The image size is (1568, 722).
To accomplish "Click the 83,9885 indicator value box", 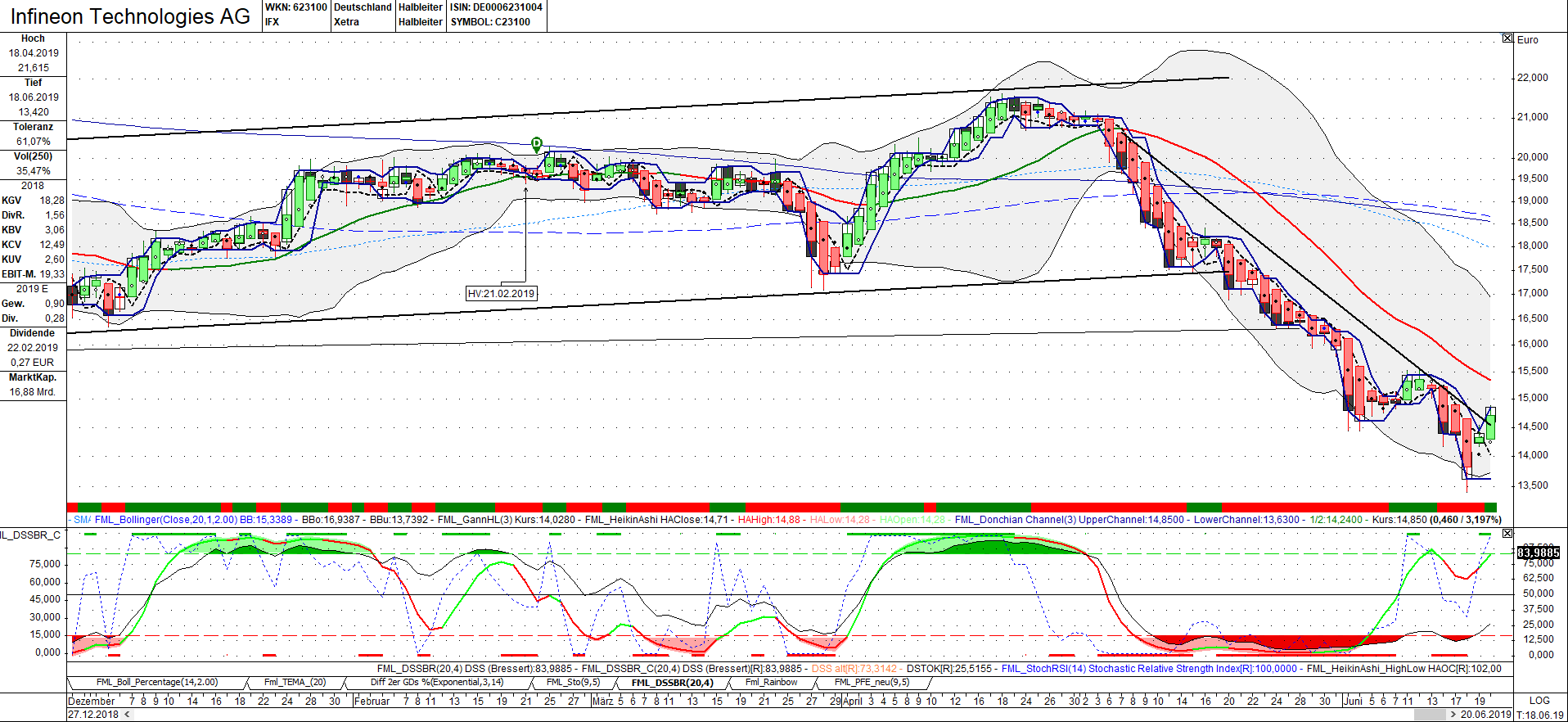I will [x=1539, y=553].
